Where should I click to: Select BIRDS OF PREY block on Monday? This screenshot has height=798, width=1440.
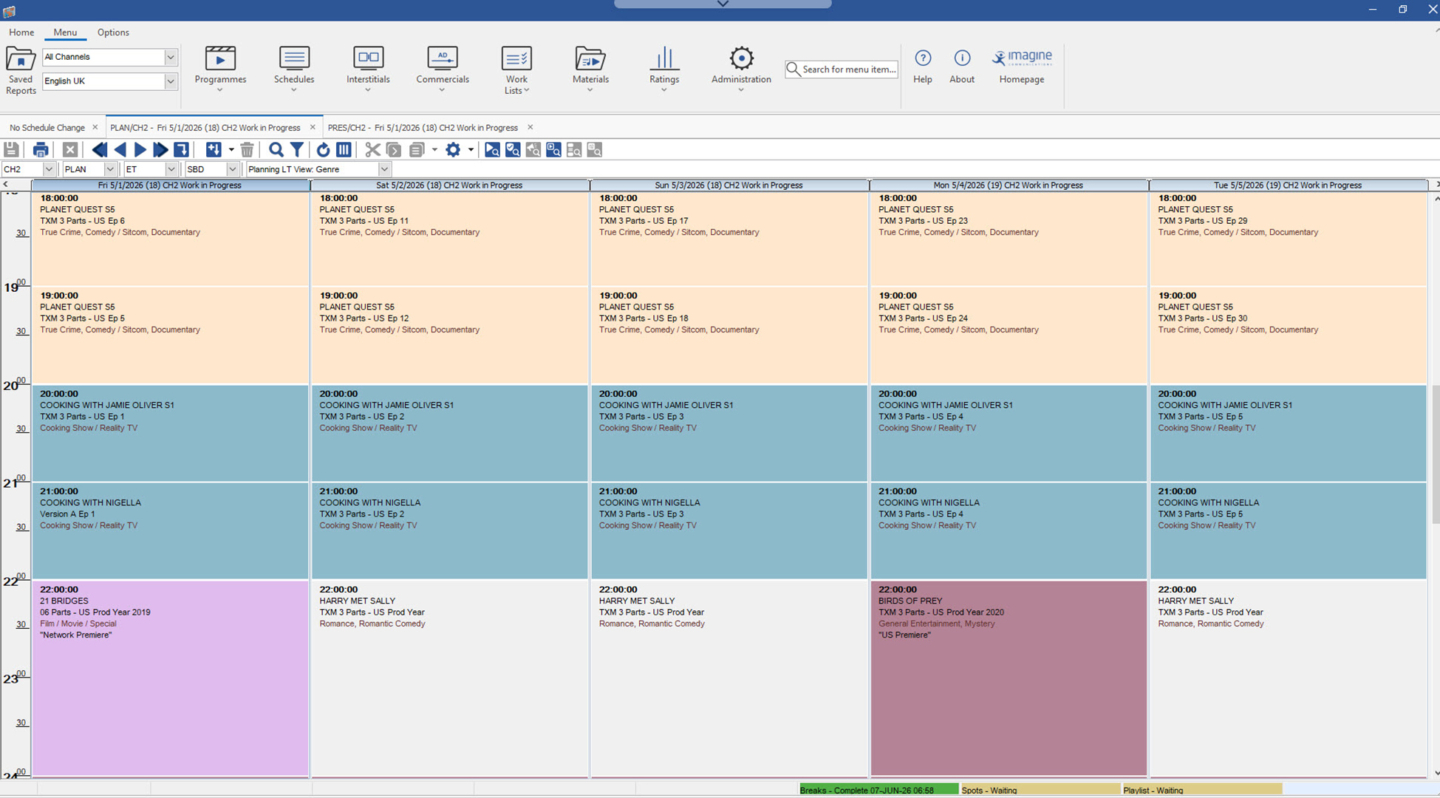[1009, 678]
